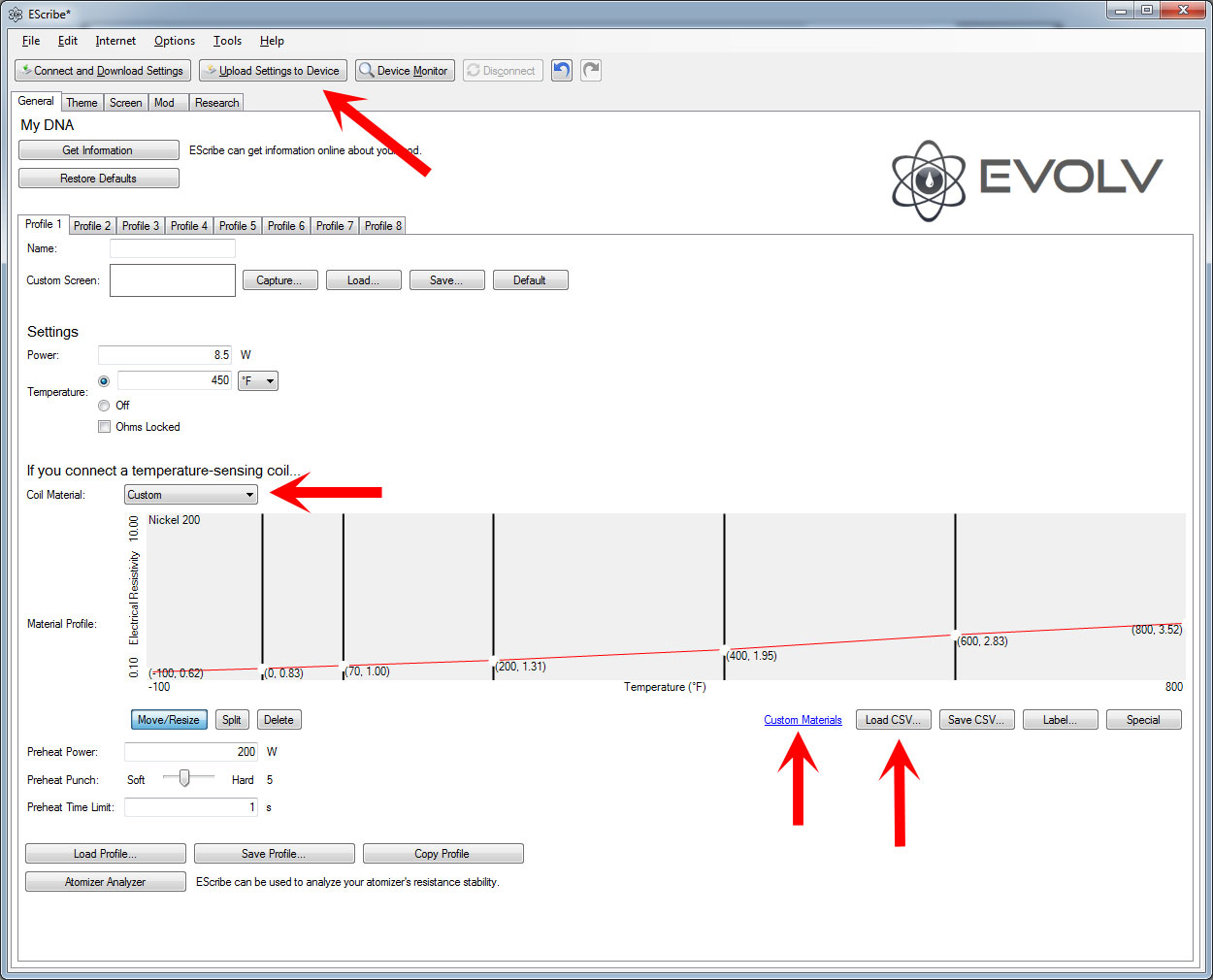Open the temperature unit °F dropdown

click(x=258, y=381)
